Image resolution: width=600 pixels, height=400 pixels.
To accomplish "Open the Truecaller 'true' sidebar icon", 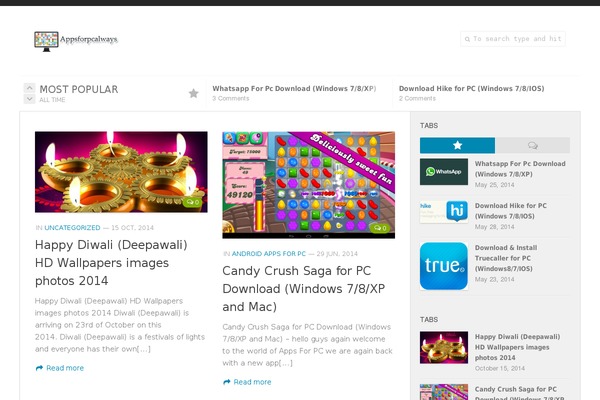I will [444, 266].
